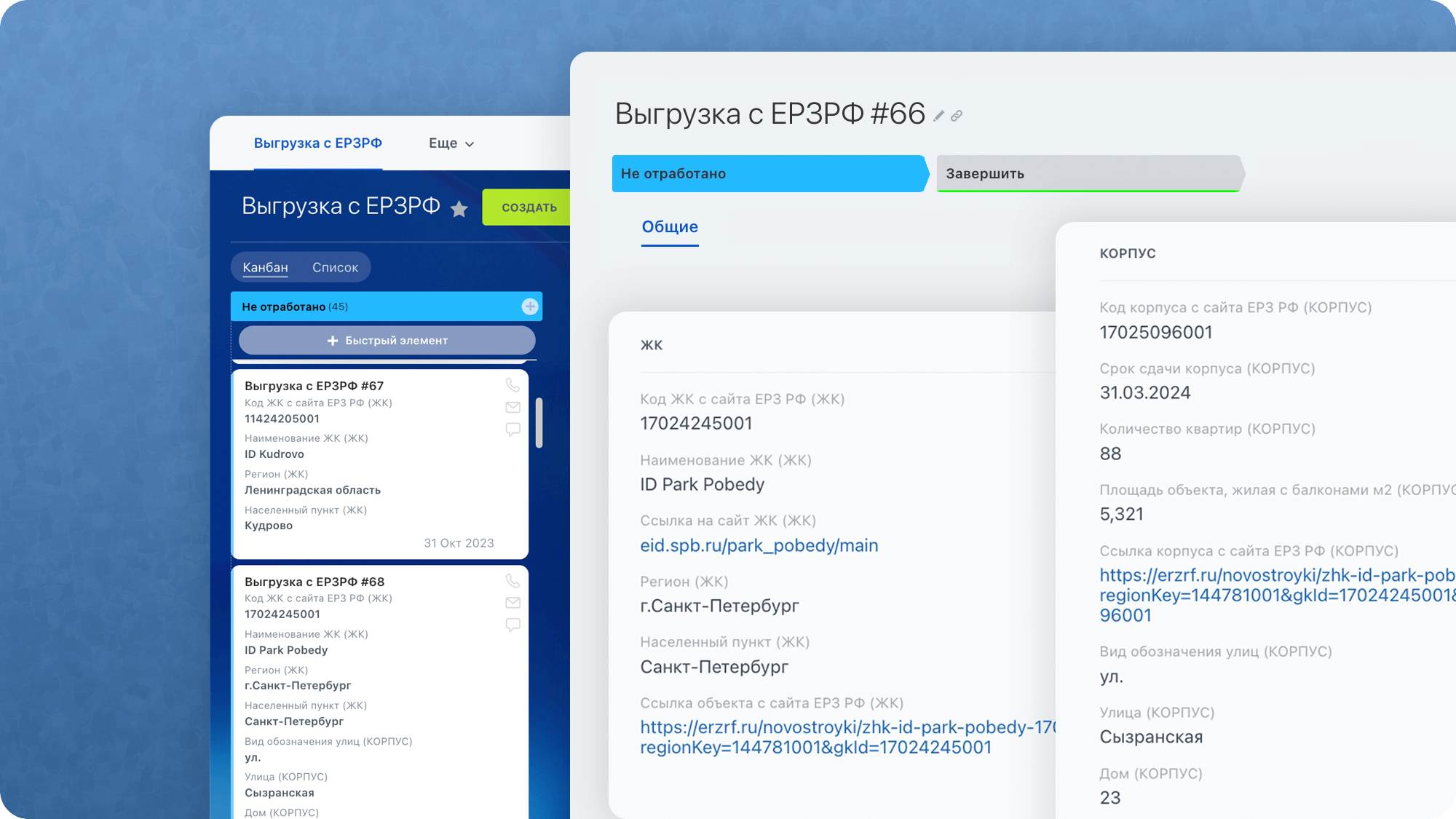Click the pencil edit icon beside title #66
Image resolution: width=1456 pixels, height=819 pixels.
point(939,116)
